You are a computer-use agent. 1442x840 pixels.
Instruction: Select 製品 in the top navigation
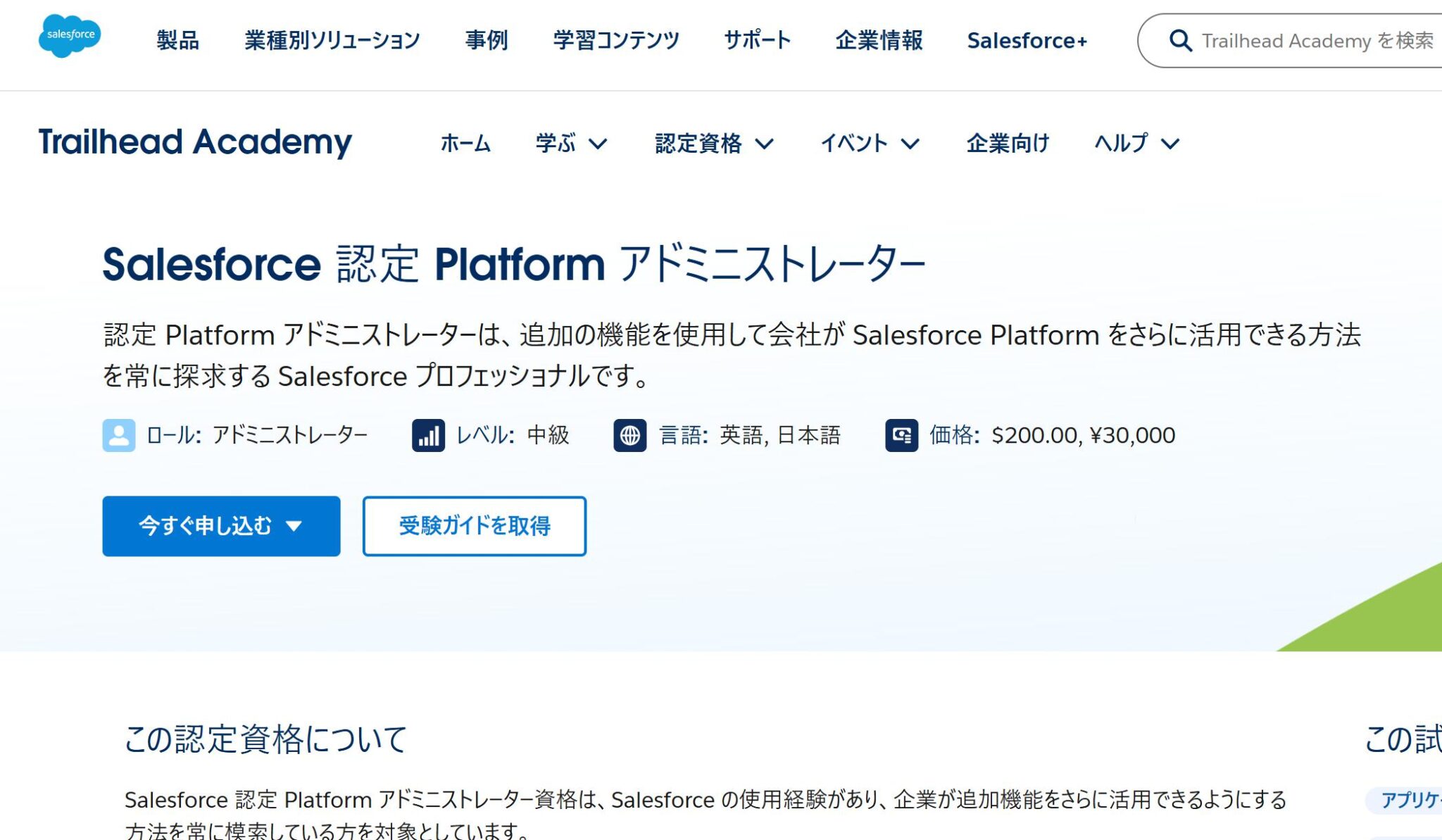(x=177, y=41)
